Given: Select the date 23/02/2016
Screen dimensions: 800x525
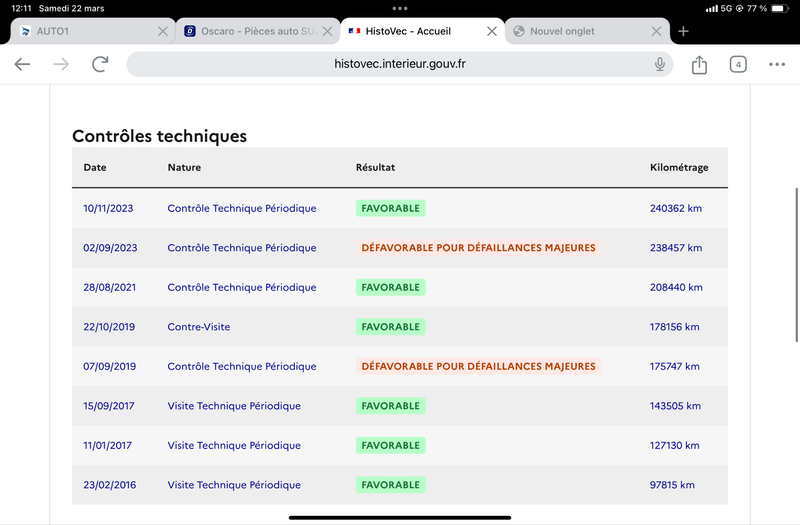Looking at the screenshot, I should tap(110, 485).
